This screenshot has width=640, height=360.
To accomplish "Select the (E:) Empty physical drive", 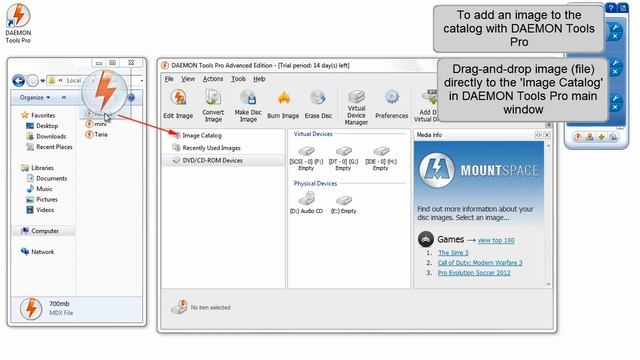I will point(344,204).
